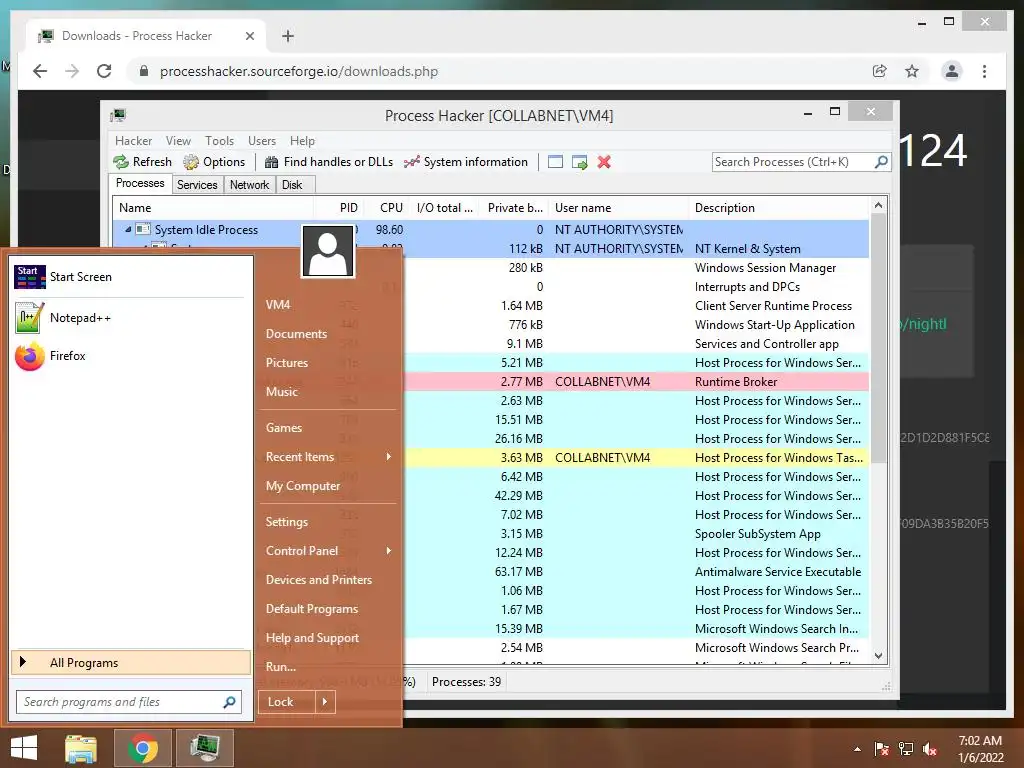Click the Processes: 39 status bar entry
Screen dimensions: 1024x768
coord(466,682)
